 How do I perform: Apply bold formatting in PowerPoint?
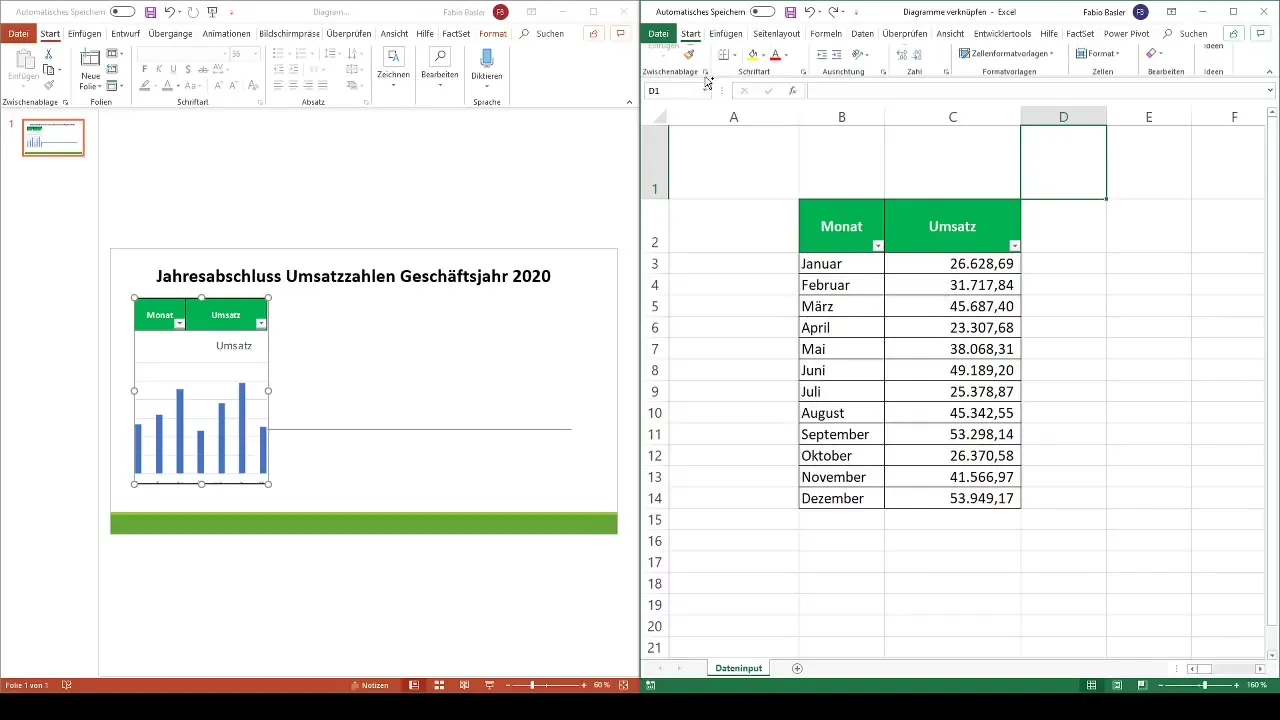click(x=146, y=69)
